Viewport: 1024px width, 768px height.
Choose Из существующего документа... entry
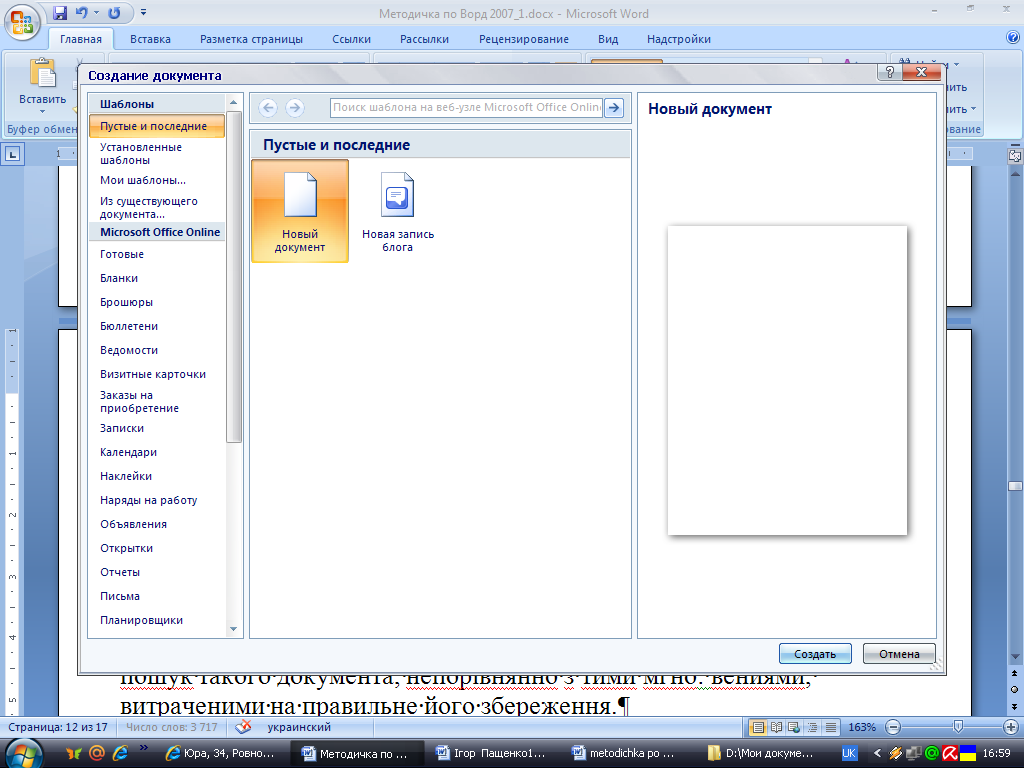tap(157, 208)
